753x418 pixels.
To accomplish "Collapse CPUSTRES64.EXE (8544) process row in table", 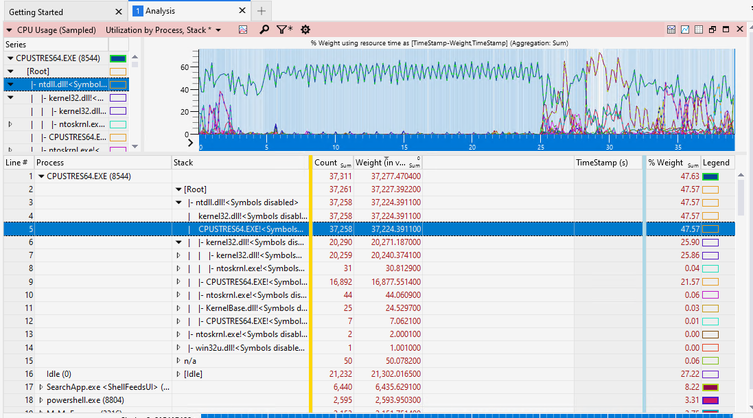I will 41,176.
